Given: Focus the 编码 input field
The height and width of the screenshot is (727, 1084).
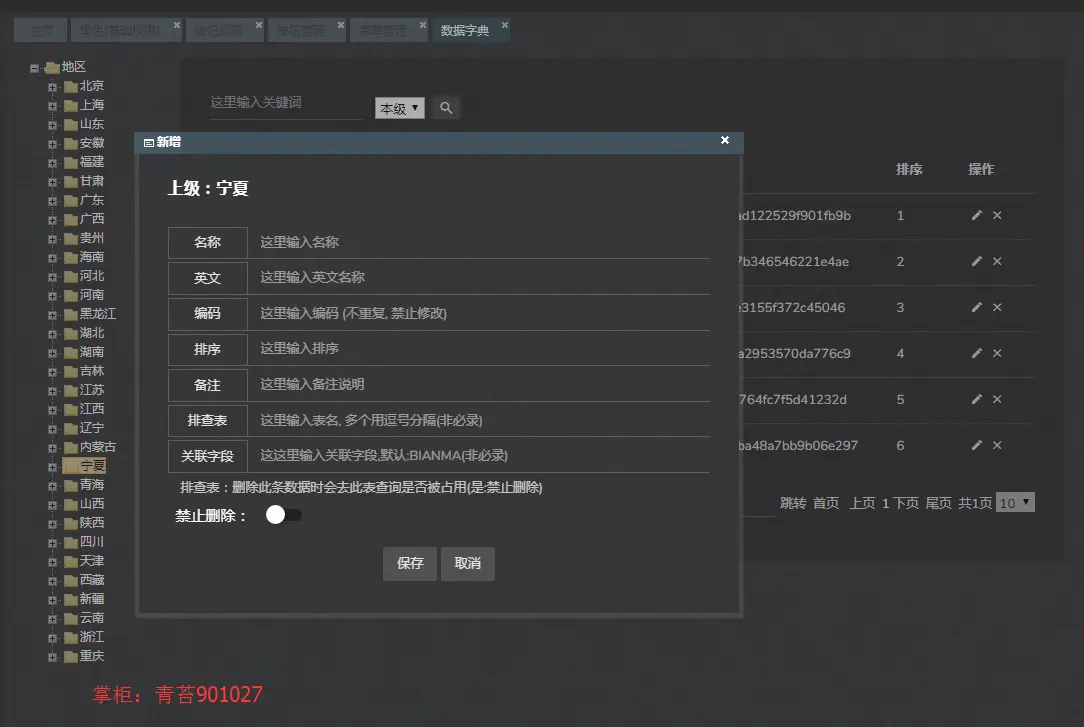Looking at the screenshot, I should [479, 314].
